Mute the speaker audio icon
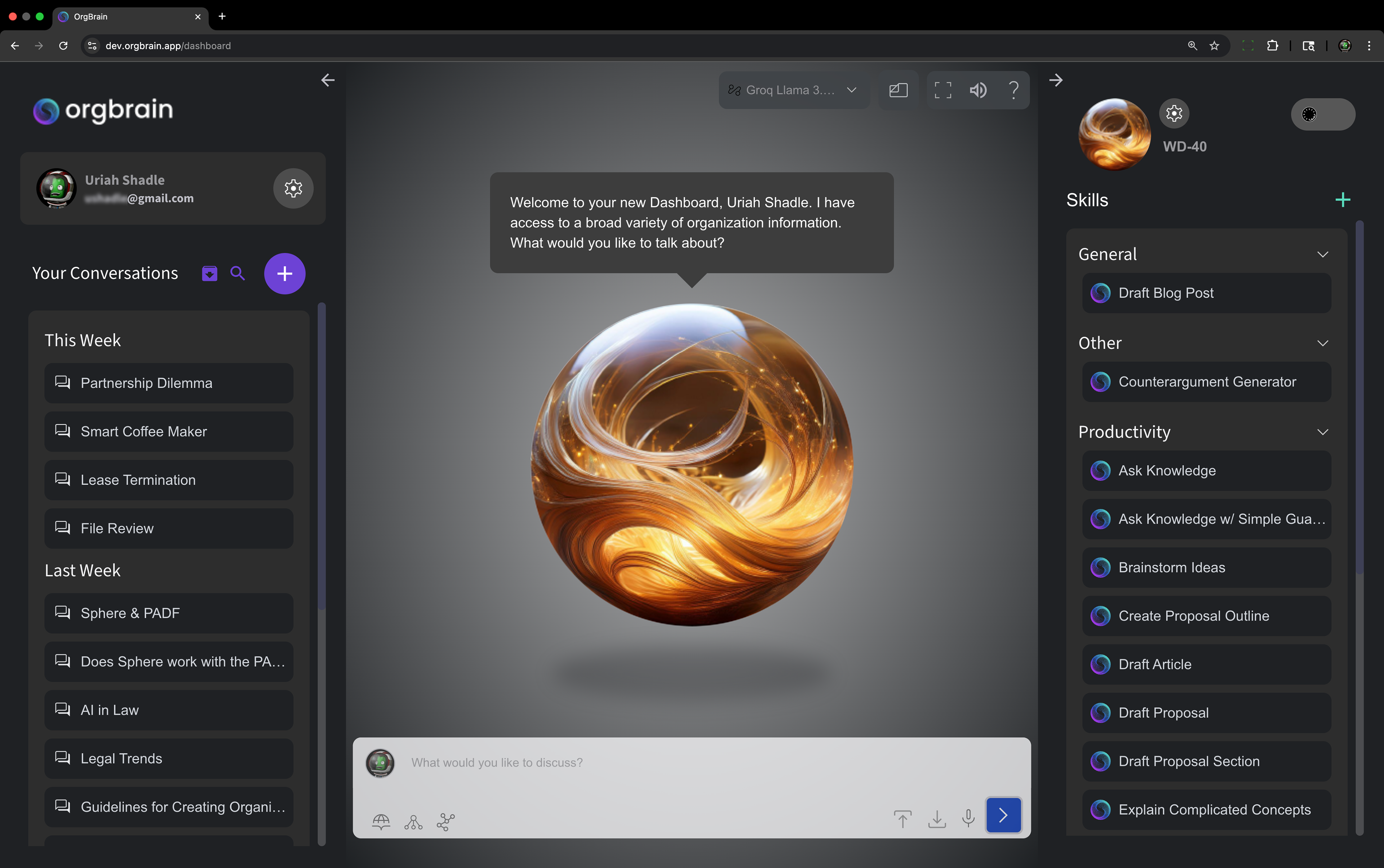 pyautogui.click(x=978, y=90)
